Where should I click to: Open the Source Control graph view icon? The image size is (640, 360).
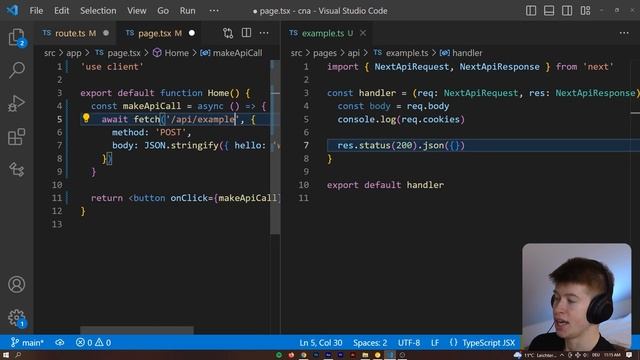16,169
